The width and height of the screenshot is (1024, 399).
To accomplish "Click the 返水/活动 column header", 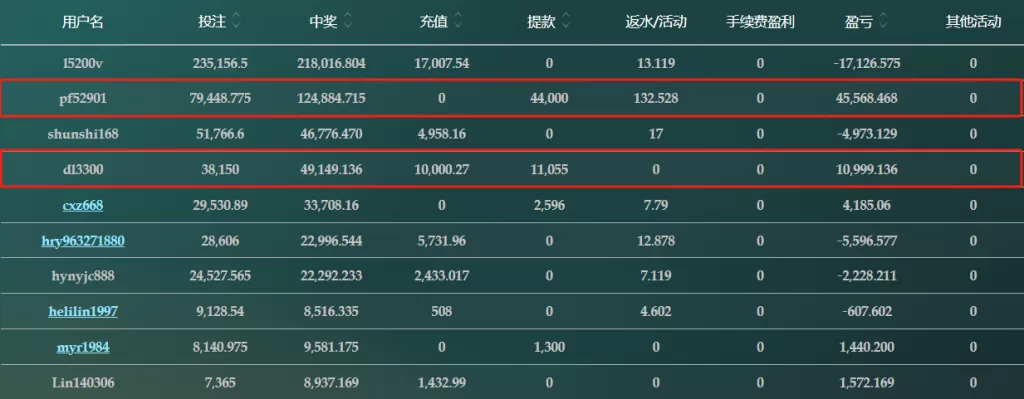I will tap(656, 22).
